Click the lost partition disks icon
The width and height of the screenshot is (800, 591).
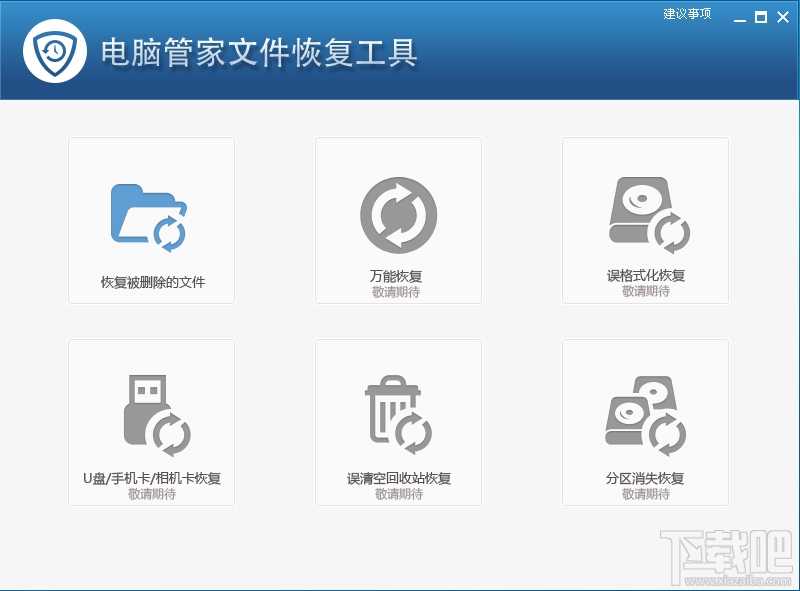[645, 416]
